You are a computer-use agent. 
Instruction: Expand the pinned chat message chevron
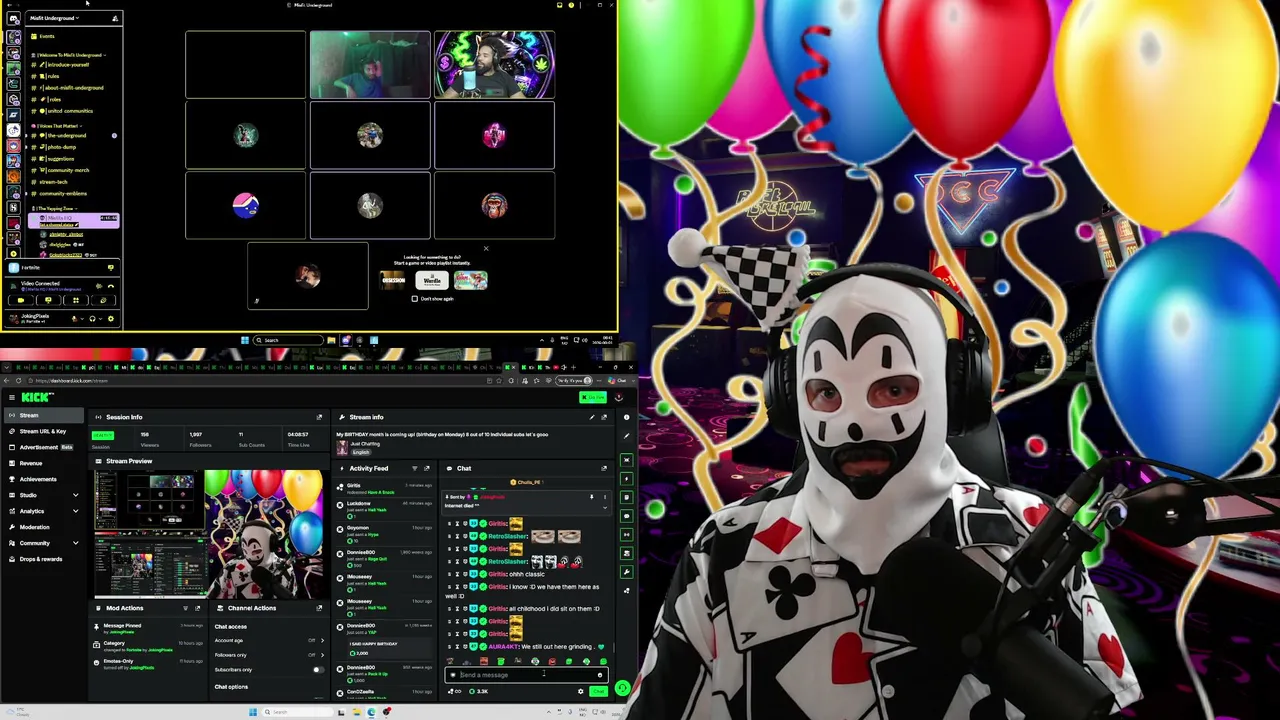[x=604, y=507]
